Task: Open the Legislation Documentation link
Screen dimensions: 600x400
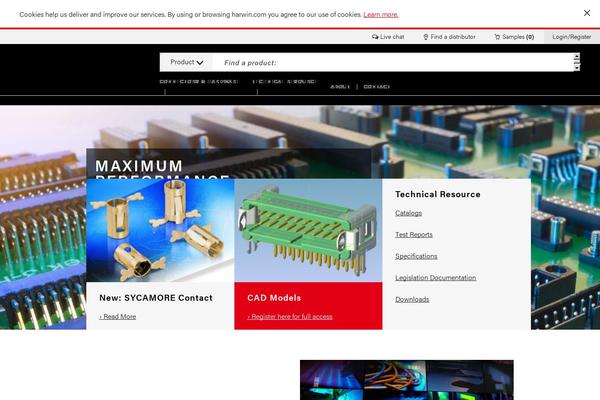Action: pos(435,278)
